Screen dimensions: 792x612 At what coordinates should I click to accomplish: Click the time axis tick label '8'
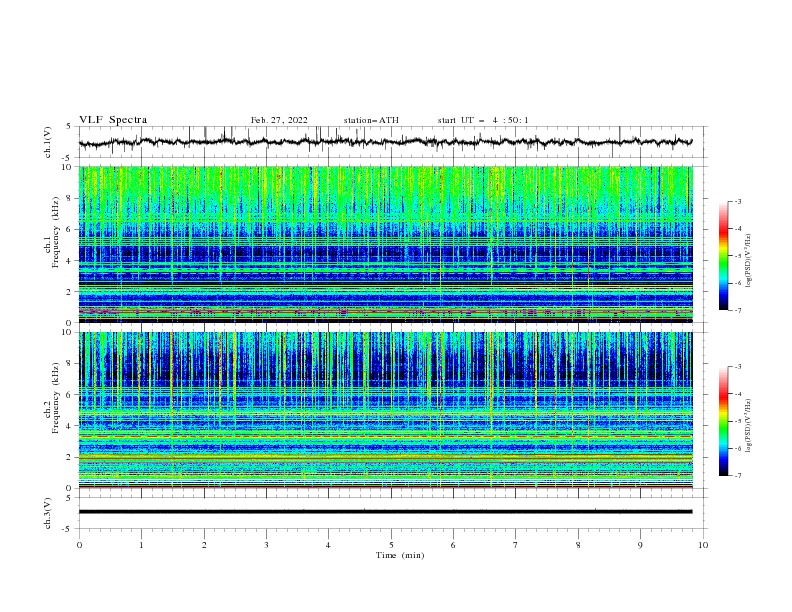click(578, 545)
